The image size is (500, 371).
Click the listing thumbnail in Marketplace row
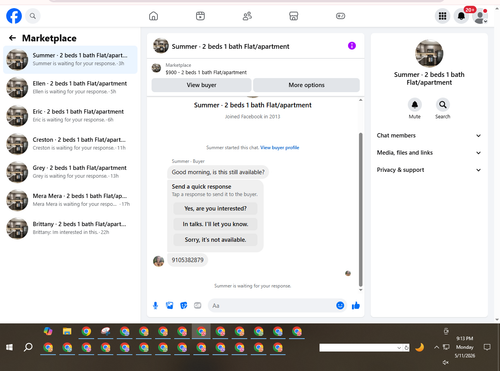156,68
